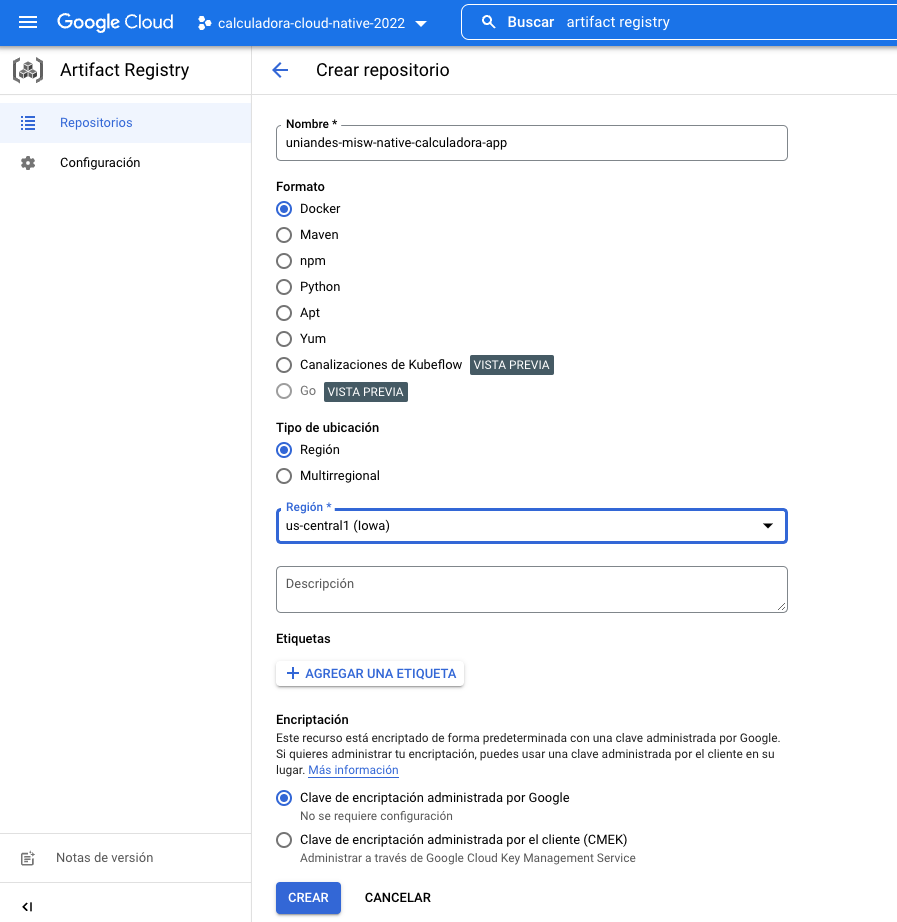The height and width of the screenshot is (922, 897).
Task: Open Repositorios in the sidebar
Action: pos(125,122)
